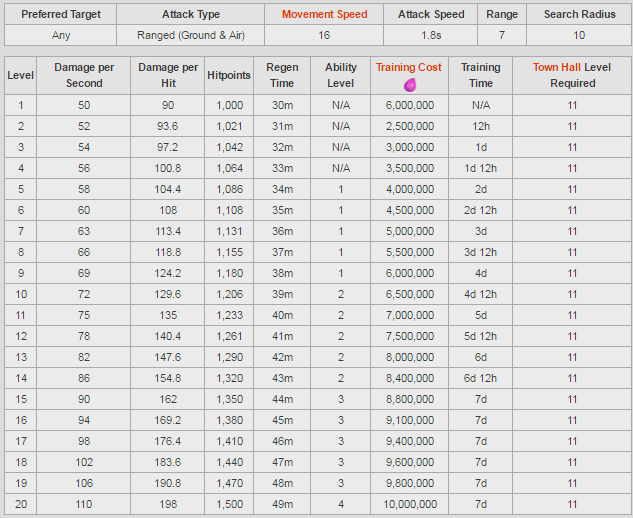Click the pink elixir drop icon
633x518 pixels.
(x=410, y=85)
